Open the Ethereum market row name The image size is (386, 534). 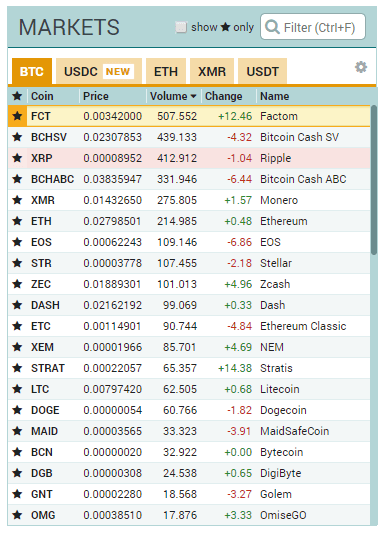284,221
